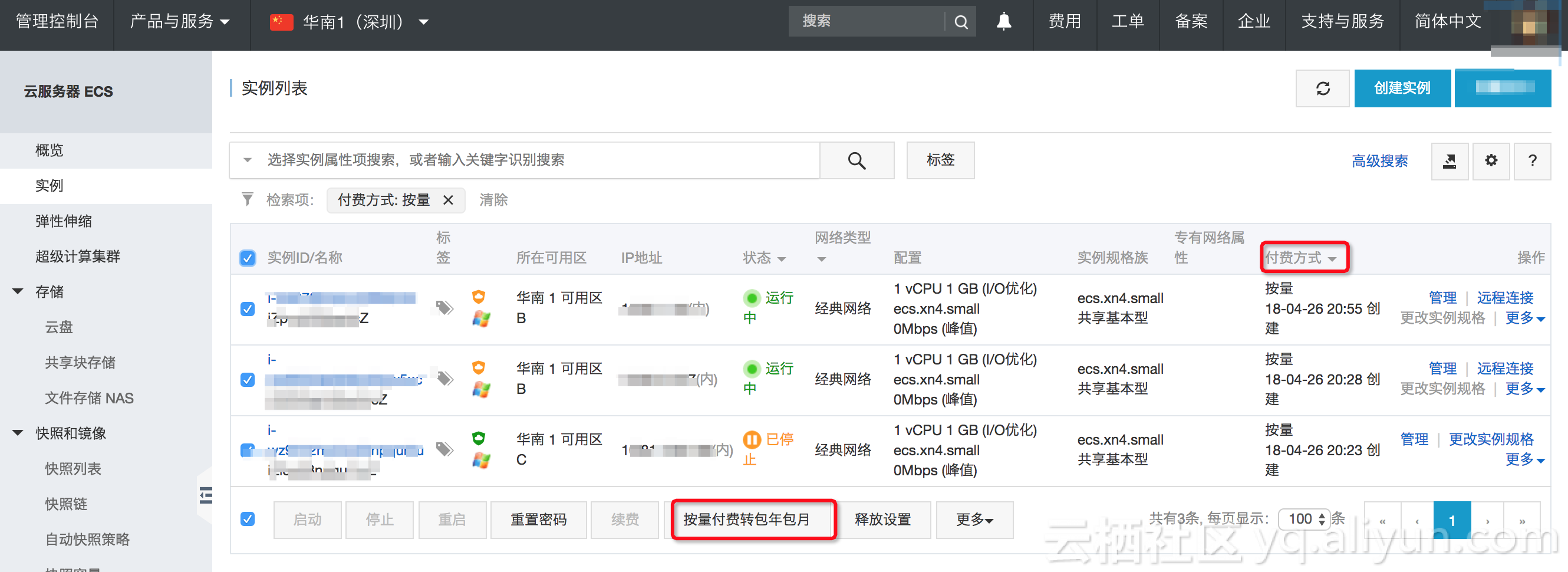
Task: Open the 网络类型 column filter dropdown
Action: pos(821,259)
